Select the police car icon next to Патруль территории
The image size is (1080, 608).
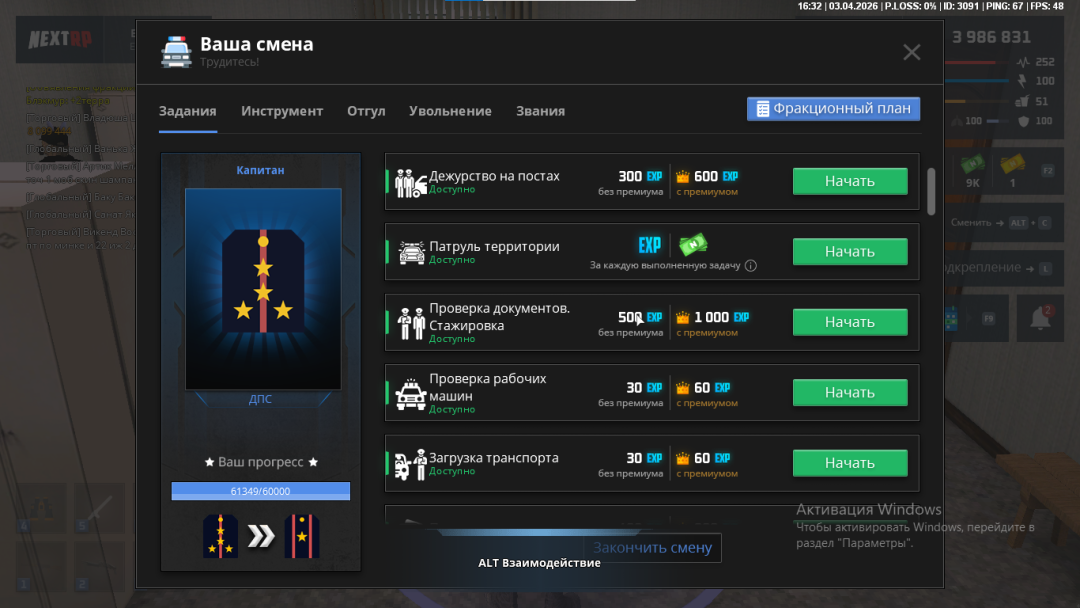click(410, 251)
